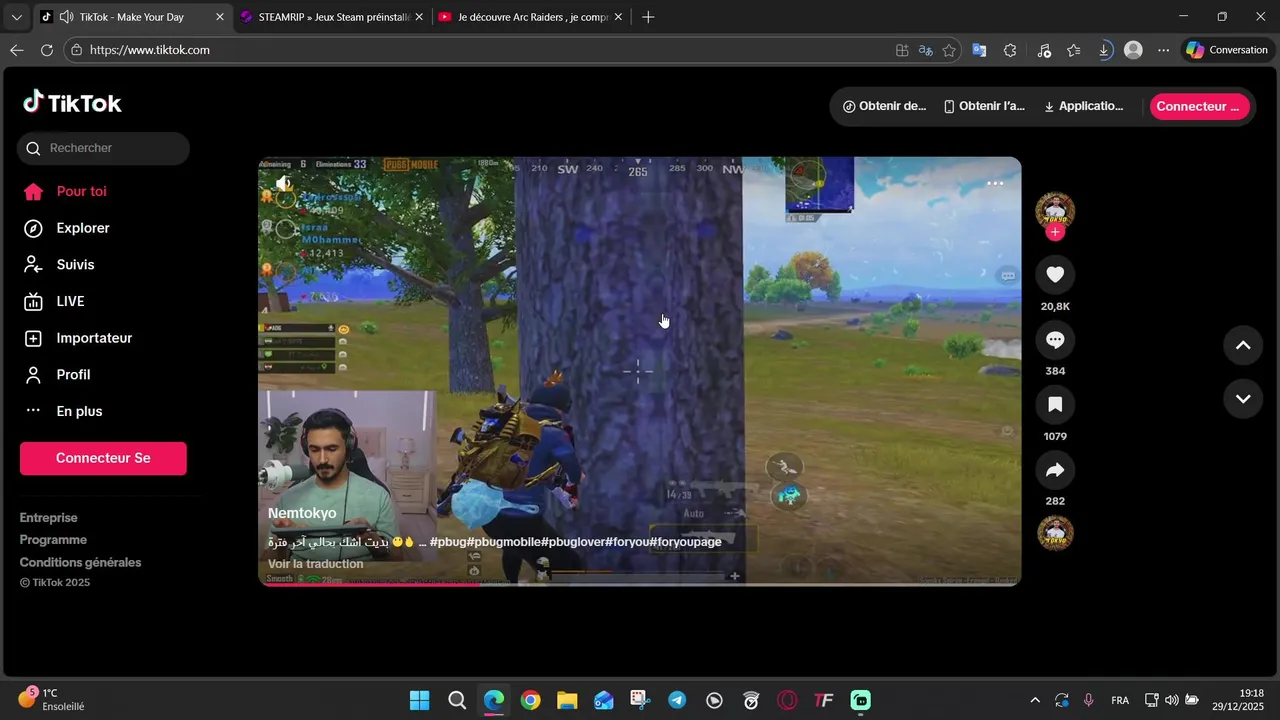Viewport: 1280px width, 720px height.
Task: Open the browser profile avatar
Action: coord(1133,50)
